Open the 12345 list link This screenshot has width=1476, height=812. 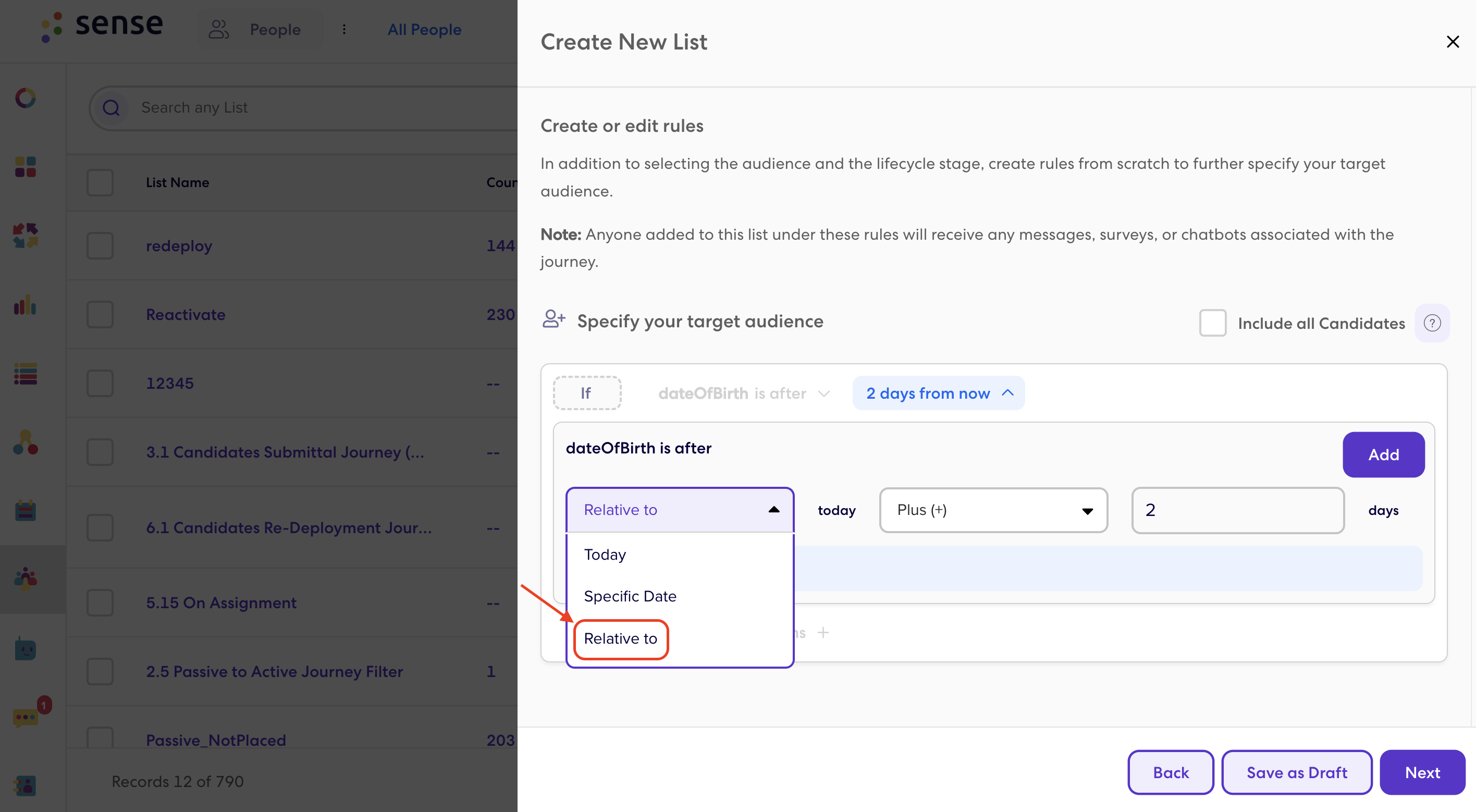pyautogui.click(x=169, y=384)
